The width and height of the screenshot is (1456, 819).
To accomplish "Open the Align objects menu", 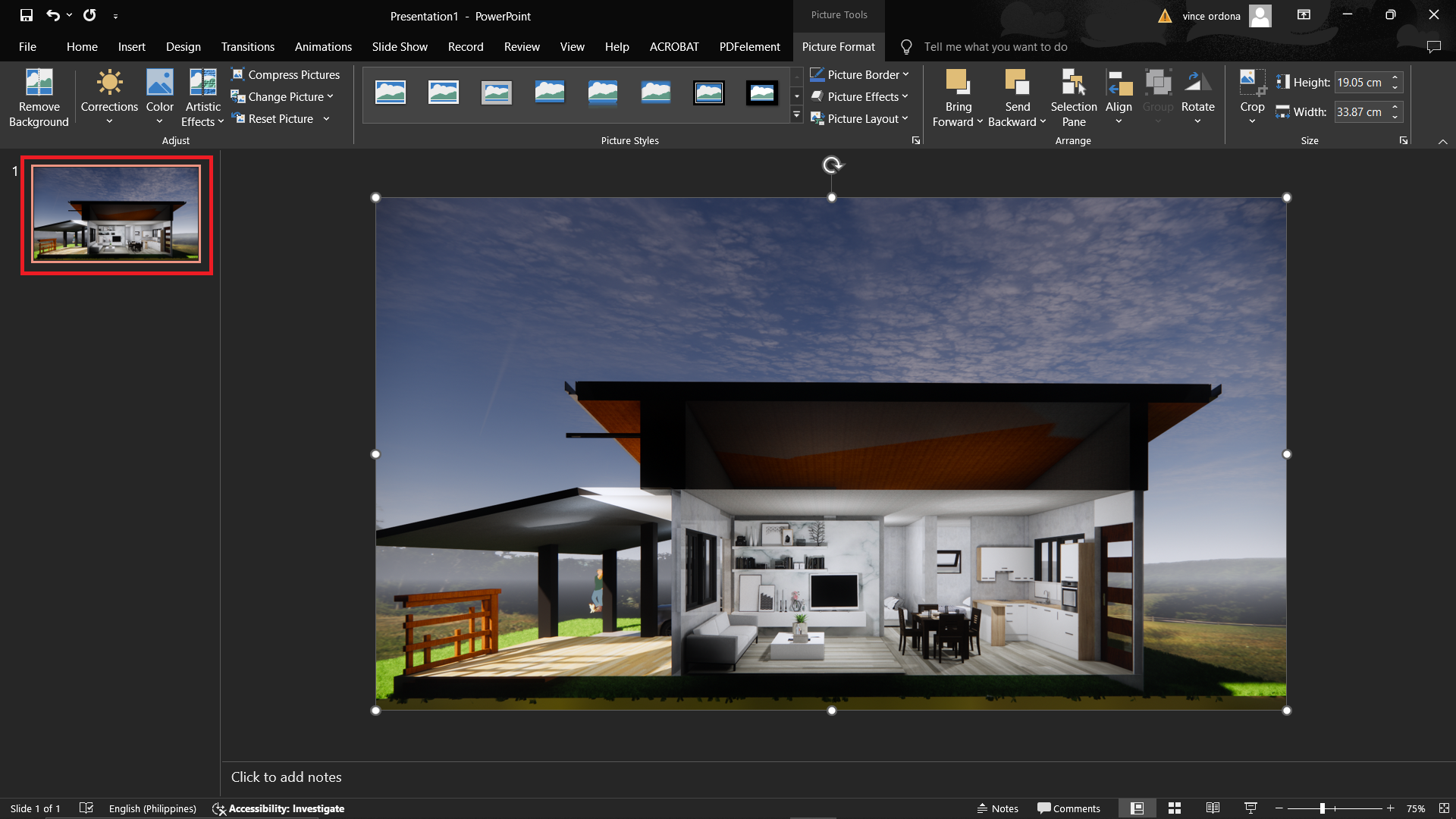I will coord(1119,97).
